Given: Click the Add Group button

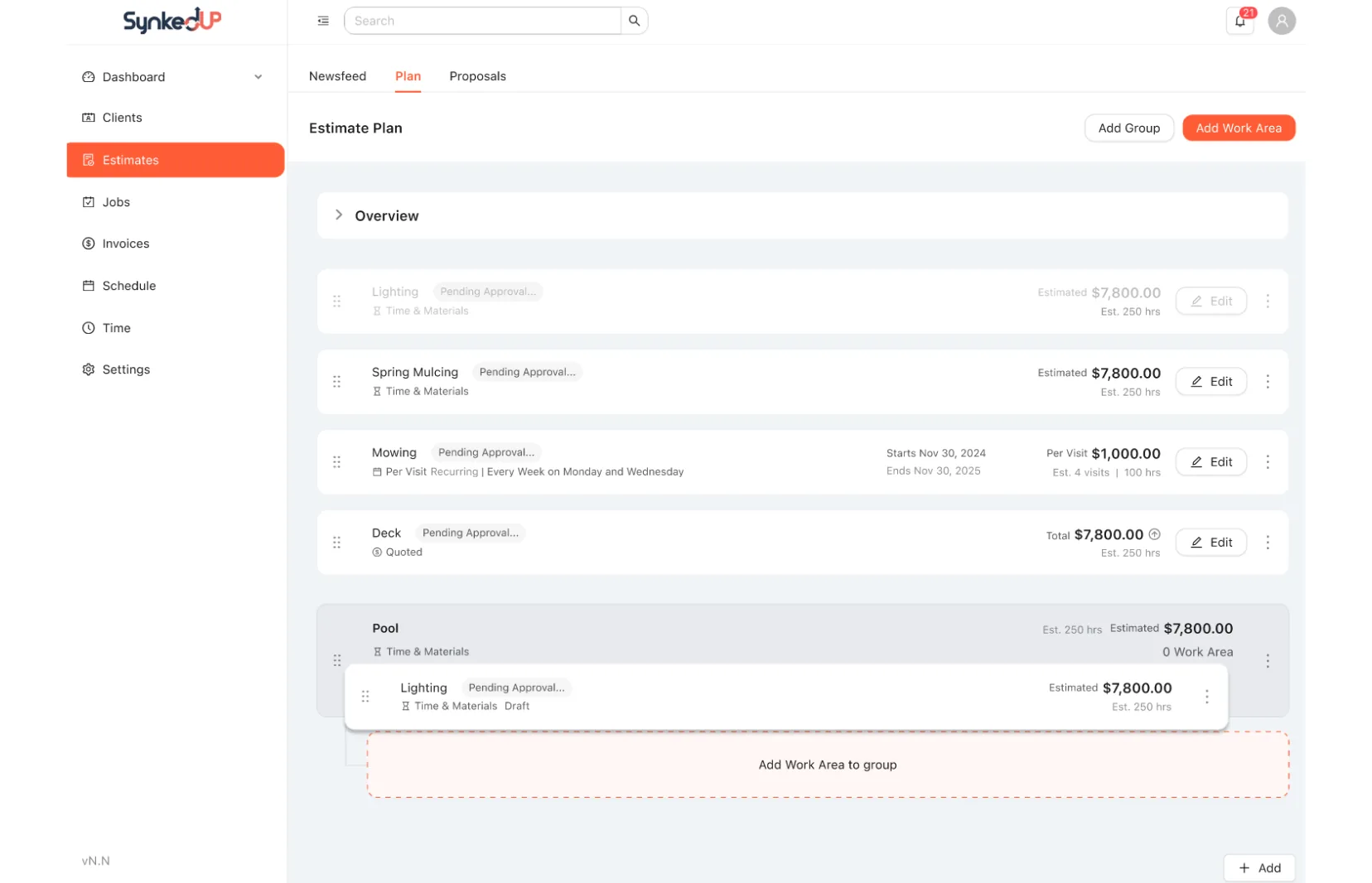Looking at the screenshot, I should point(1128,128).
